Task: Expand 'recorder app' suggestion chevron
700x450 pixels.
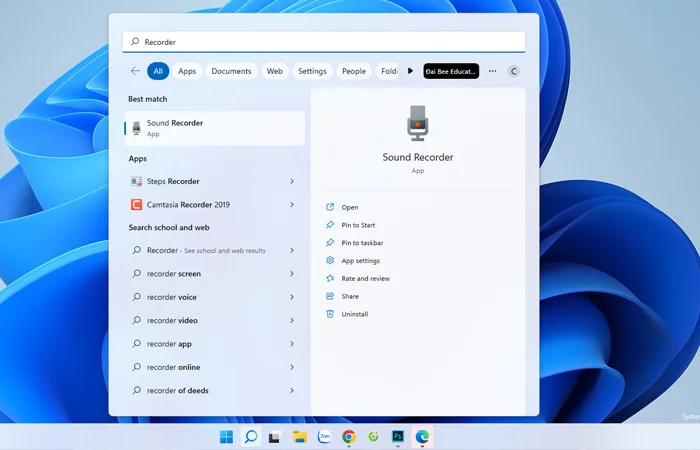Action: [292, 344]
